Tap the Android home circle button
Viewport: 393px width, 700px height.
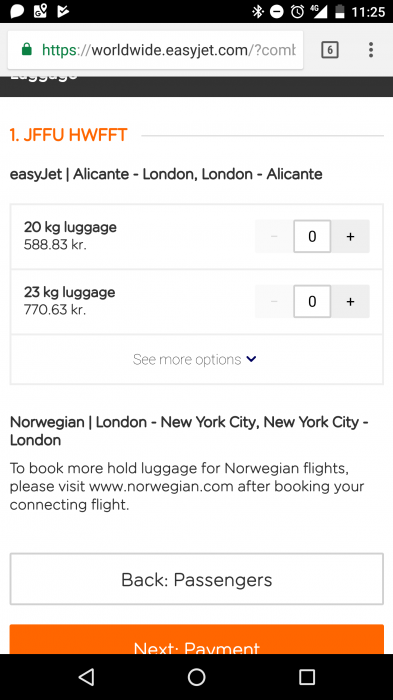pyautogui.click(x=196, y=677)
